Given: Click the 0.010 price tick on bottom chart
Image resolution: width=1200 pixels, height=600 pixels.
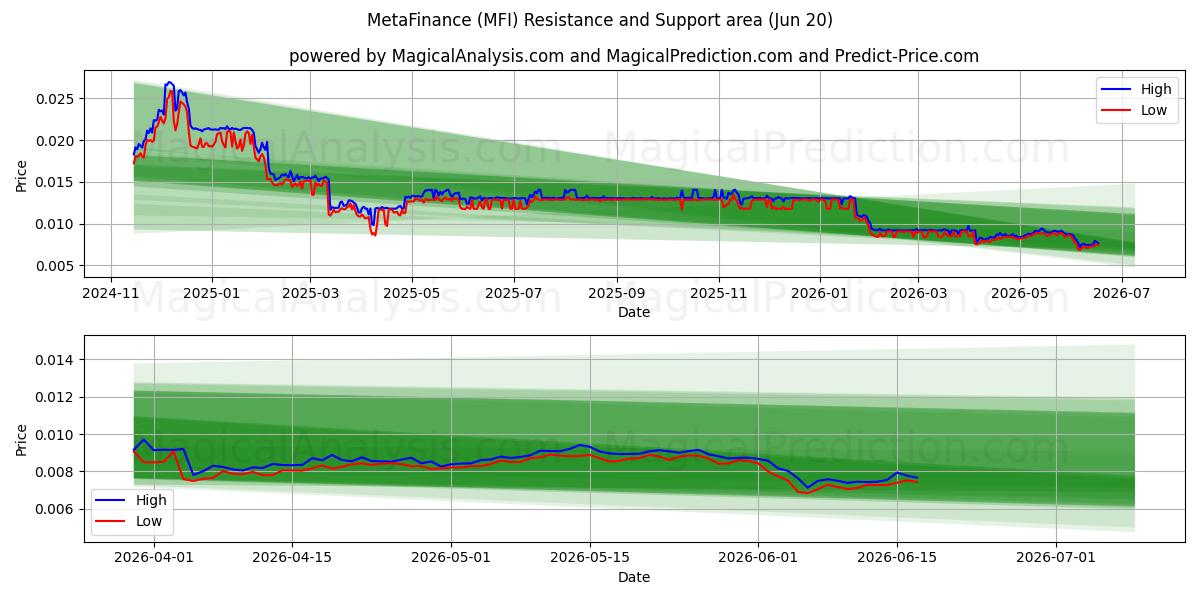Looking at the screenshot, I should pos(56,435).
